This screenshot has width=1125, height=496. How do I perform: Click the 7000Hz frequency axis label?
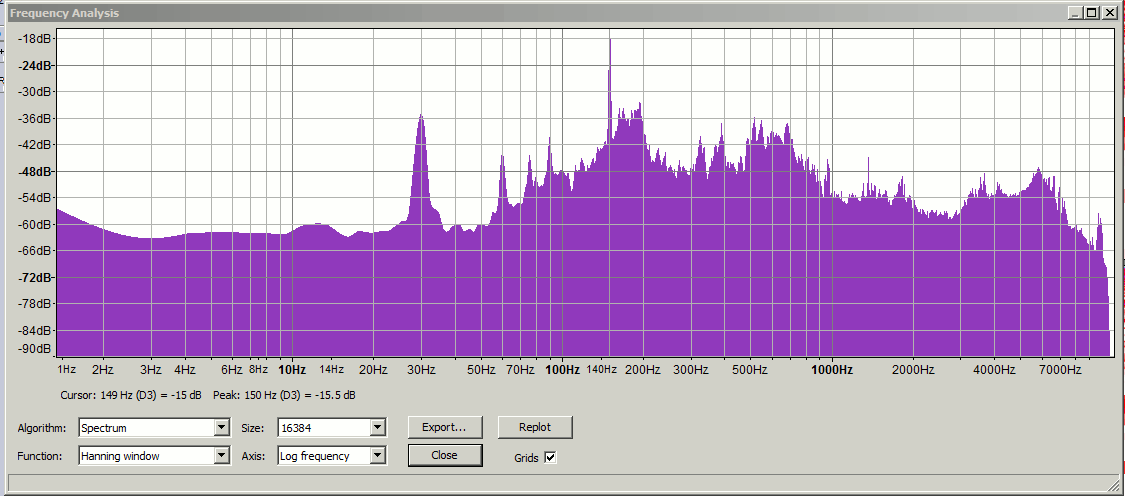coord(1060,370)
